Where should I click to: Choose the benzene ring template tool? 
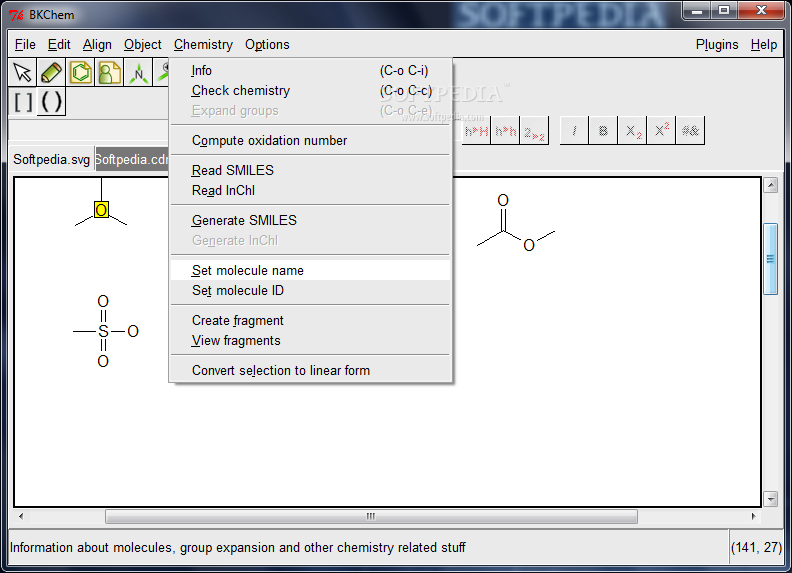[x=81, y=72]
